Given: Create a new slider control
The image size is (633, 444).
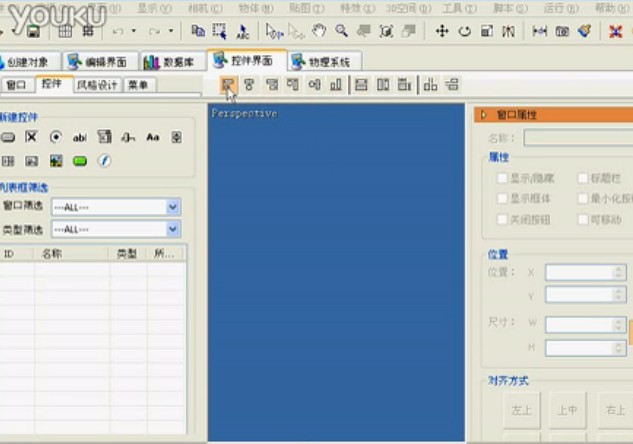Looking at the screenshot, I should 128,138.
